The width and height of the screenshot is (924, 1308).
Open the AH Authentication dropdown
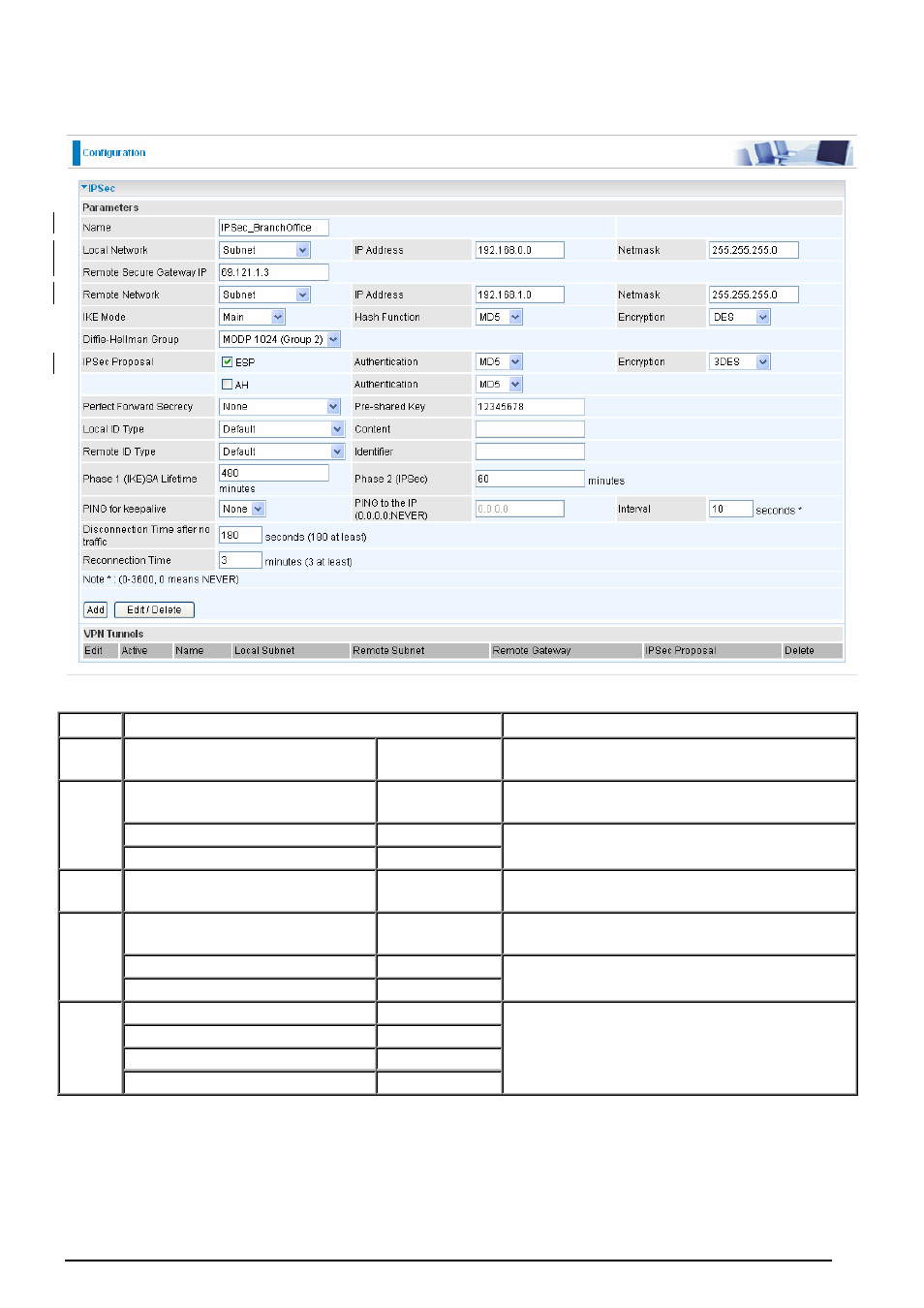(x=499, y=384)
